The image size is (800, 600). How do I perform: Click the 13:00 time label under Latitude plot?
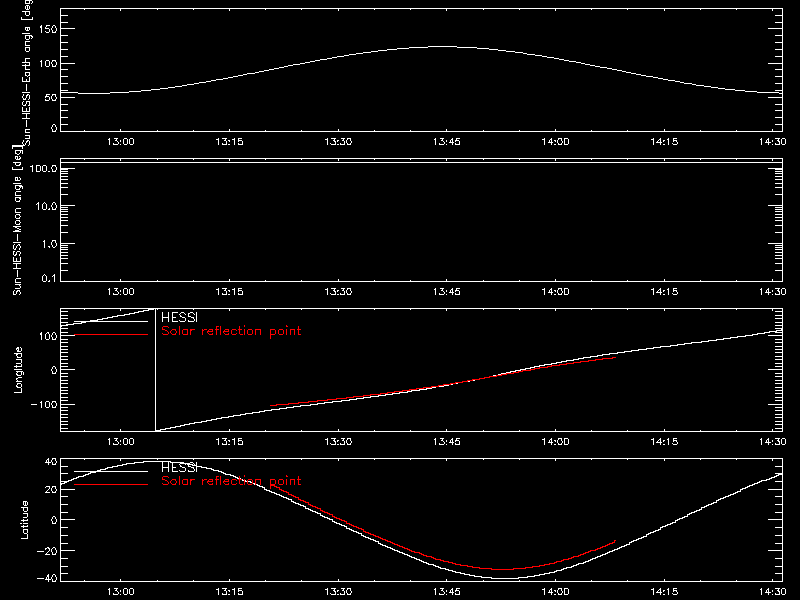click(121, 592)
